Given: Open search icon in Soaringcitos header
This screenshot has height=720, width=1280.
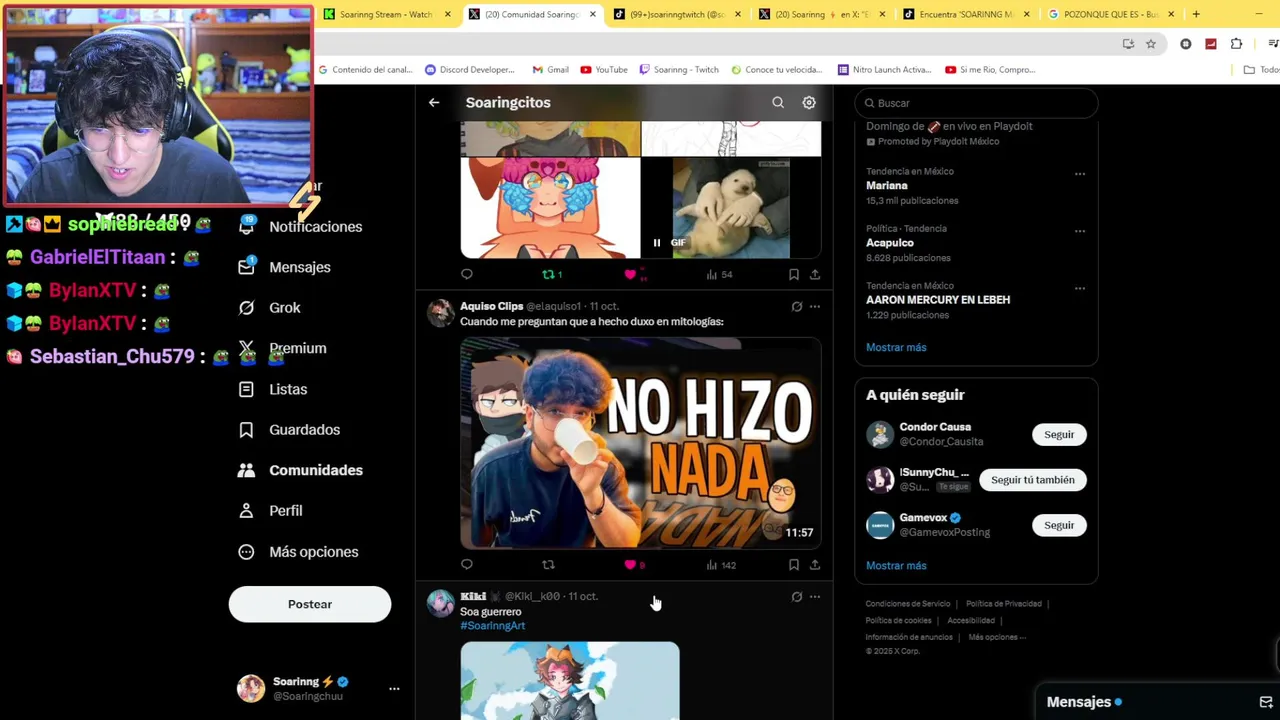Looking at the screenshot, I should (778, 102).
